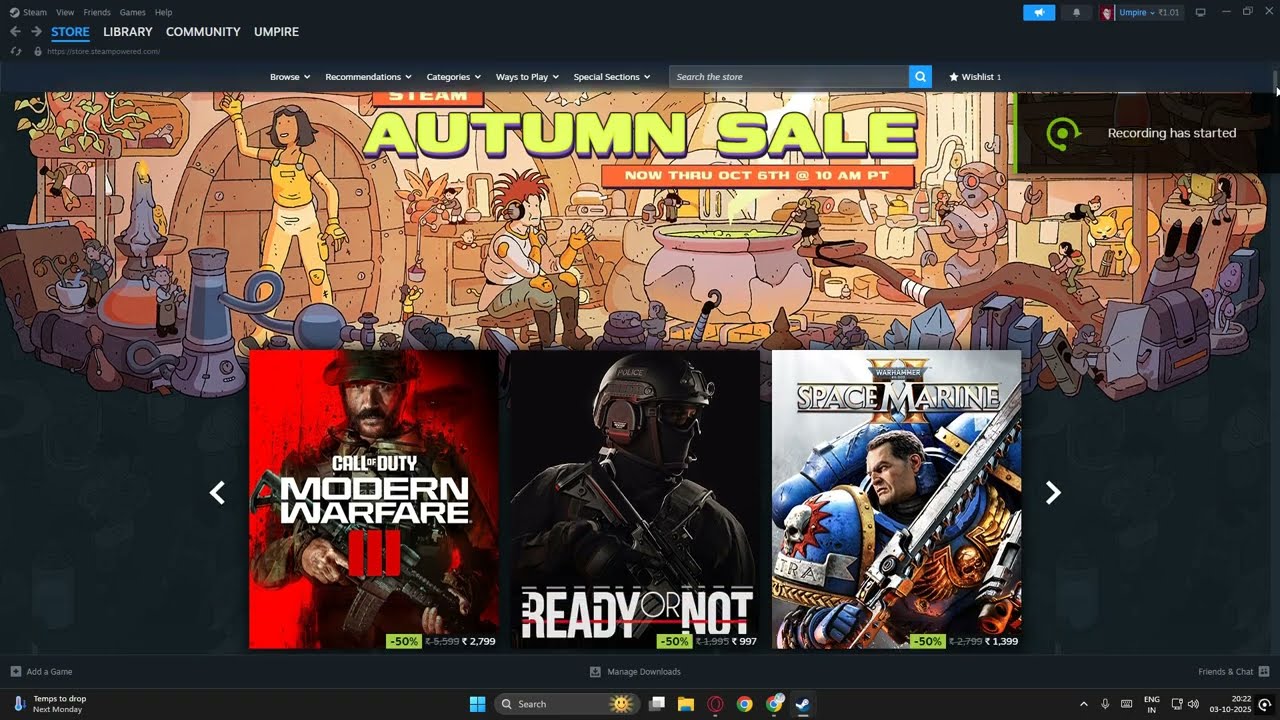
Task: Open the Games menu
Action: tap(132, 12)
